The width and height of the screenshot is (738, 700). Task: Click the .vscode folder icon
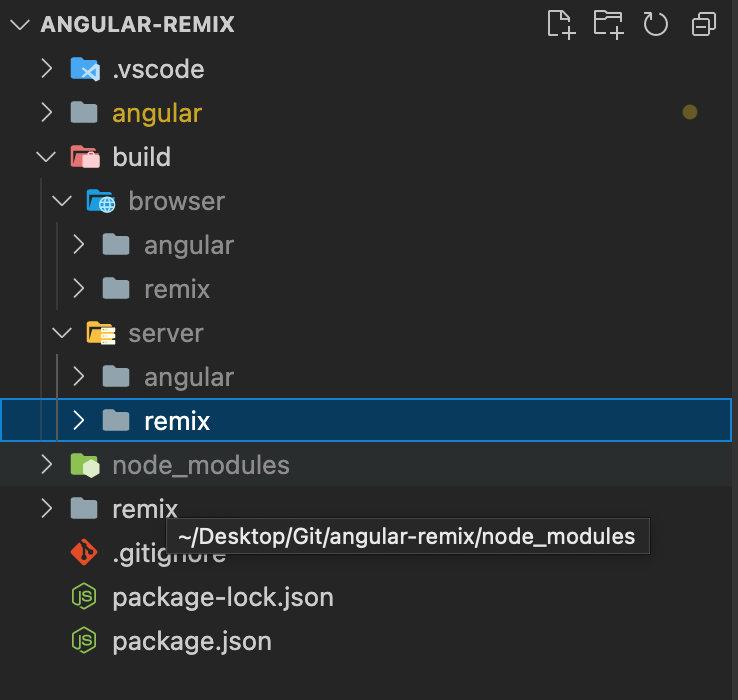tap(85, 69)
